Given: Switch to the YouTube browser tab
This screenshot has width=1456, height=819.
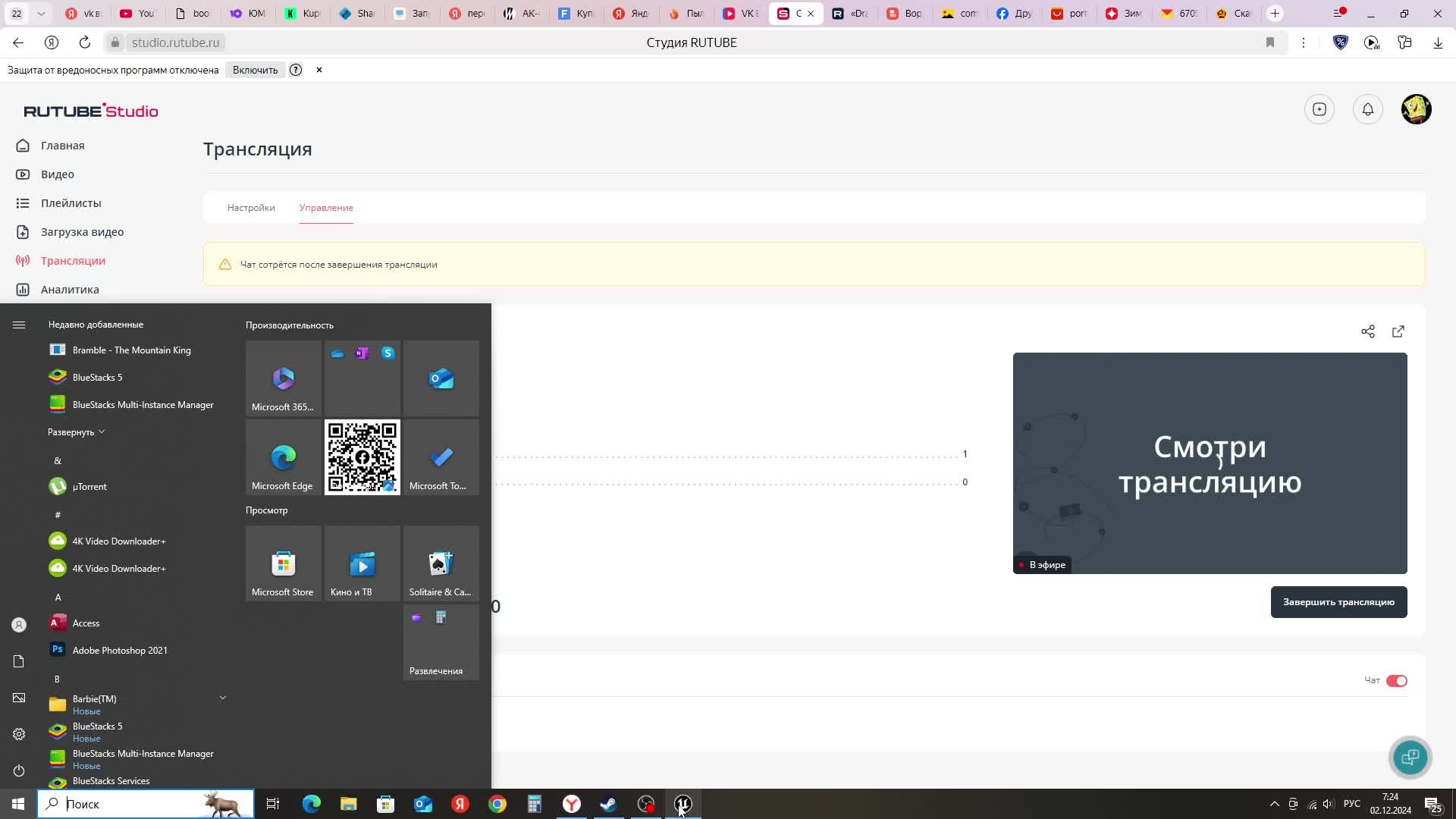Looking at the screenshot, I should pos(138,14).
